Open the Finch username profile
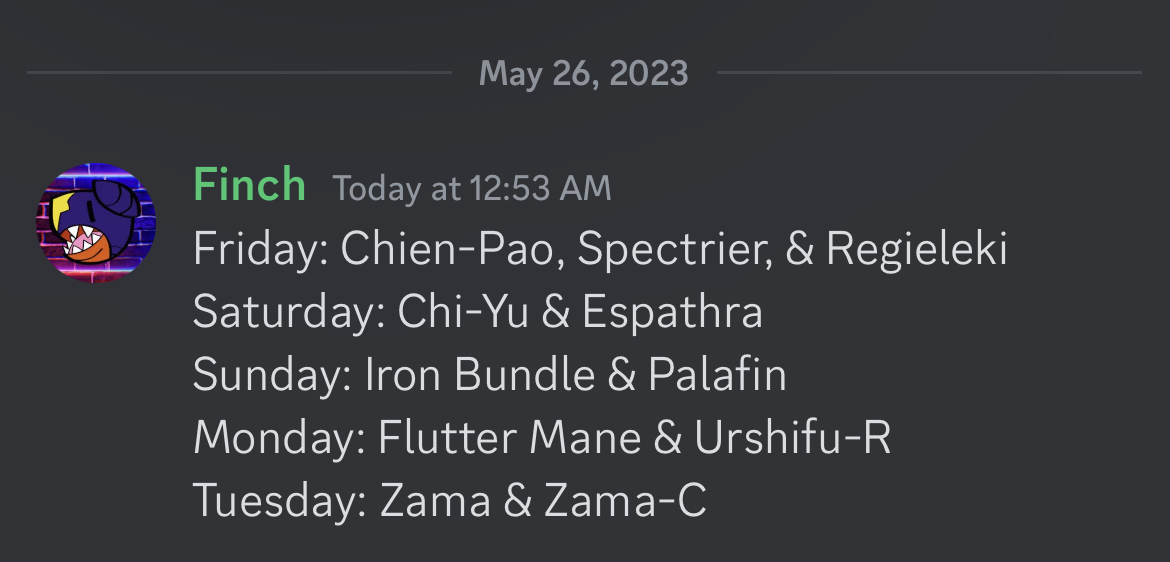This screenshot has width=1170, height=562. click(x=249, y=186)
